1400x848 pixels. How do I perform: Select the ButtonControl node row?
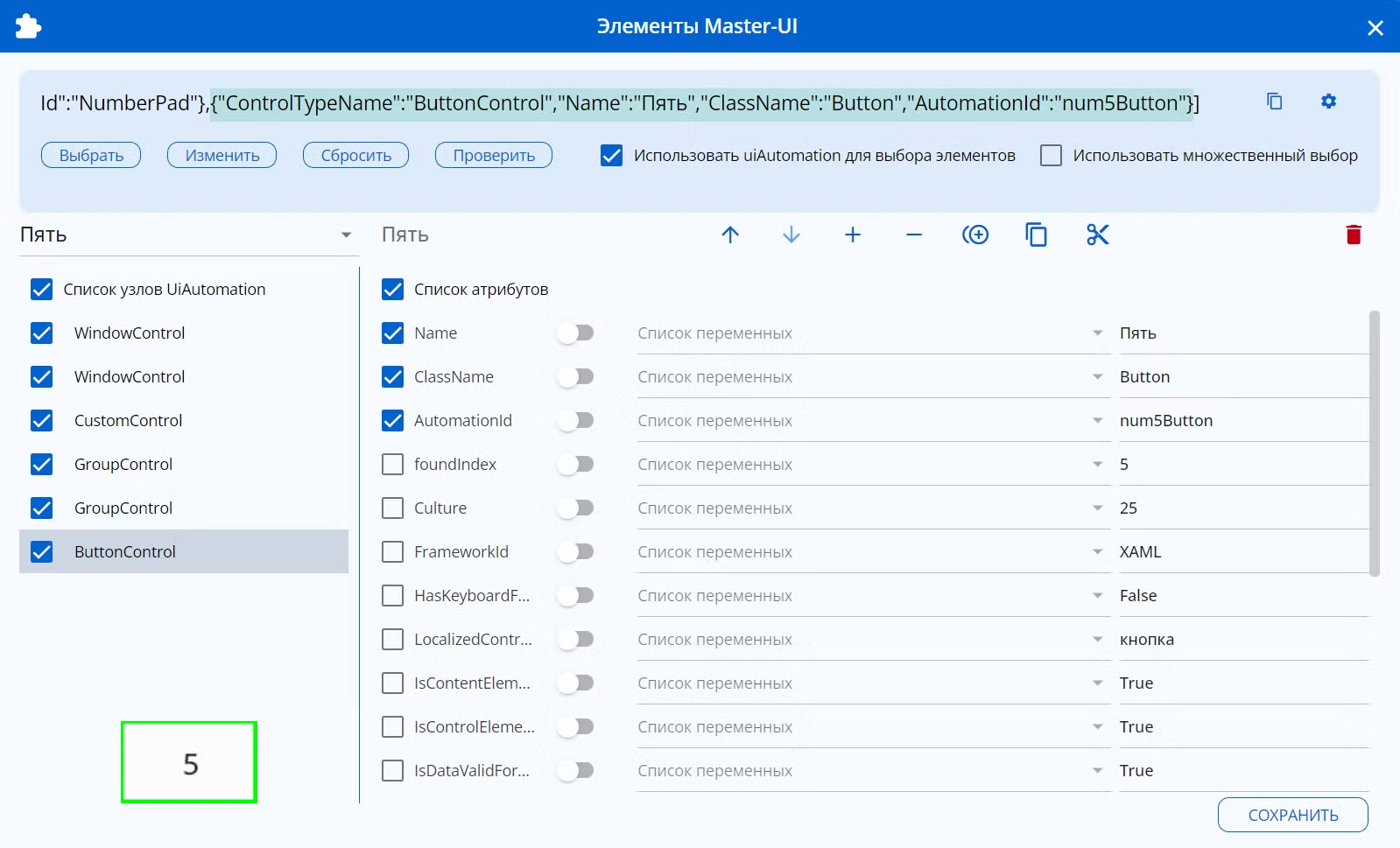pos(184,551)
